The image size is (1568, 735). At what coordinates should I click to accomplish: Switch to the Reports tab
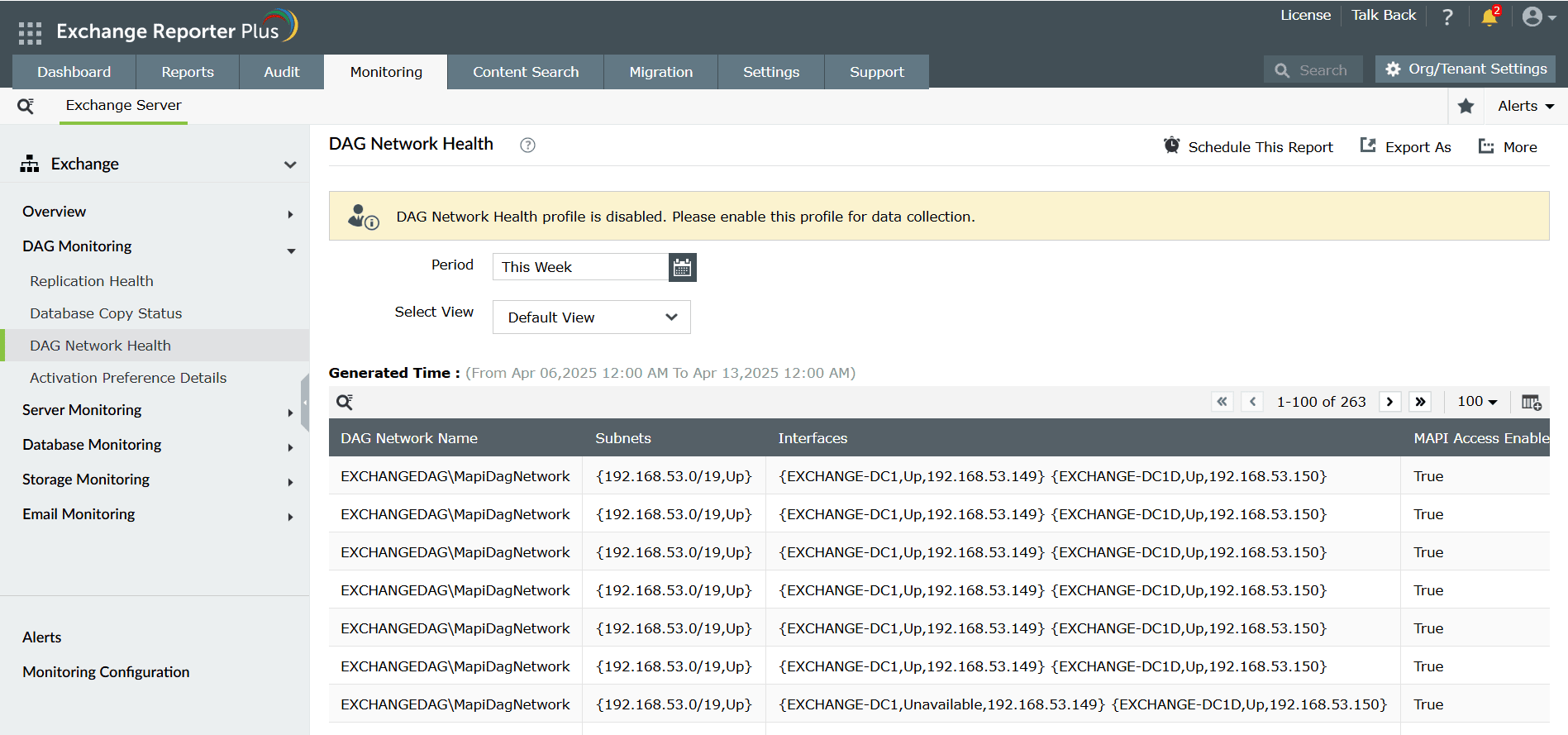(188, 72)
